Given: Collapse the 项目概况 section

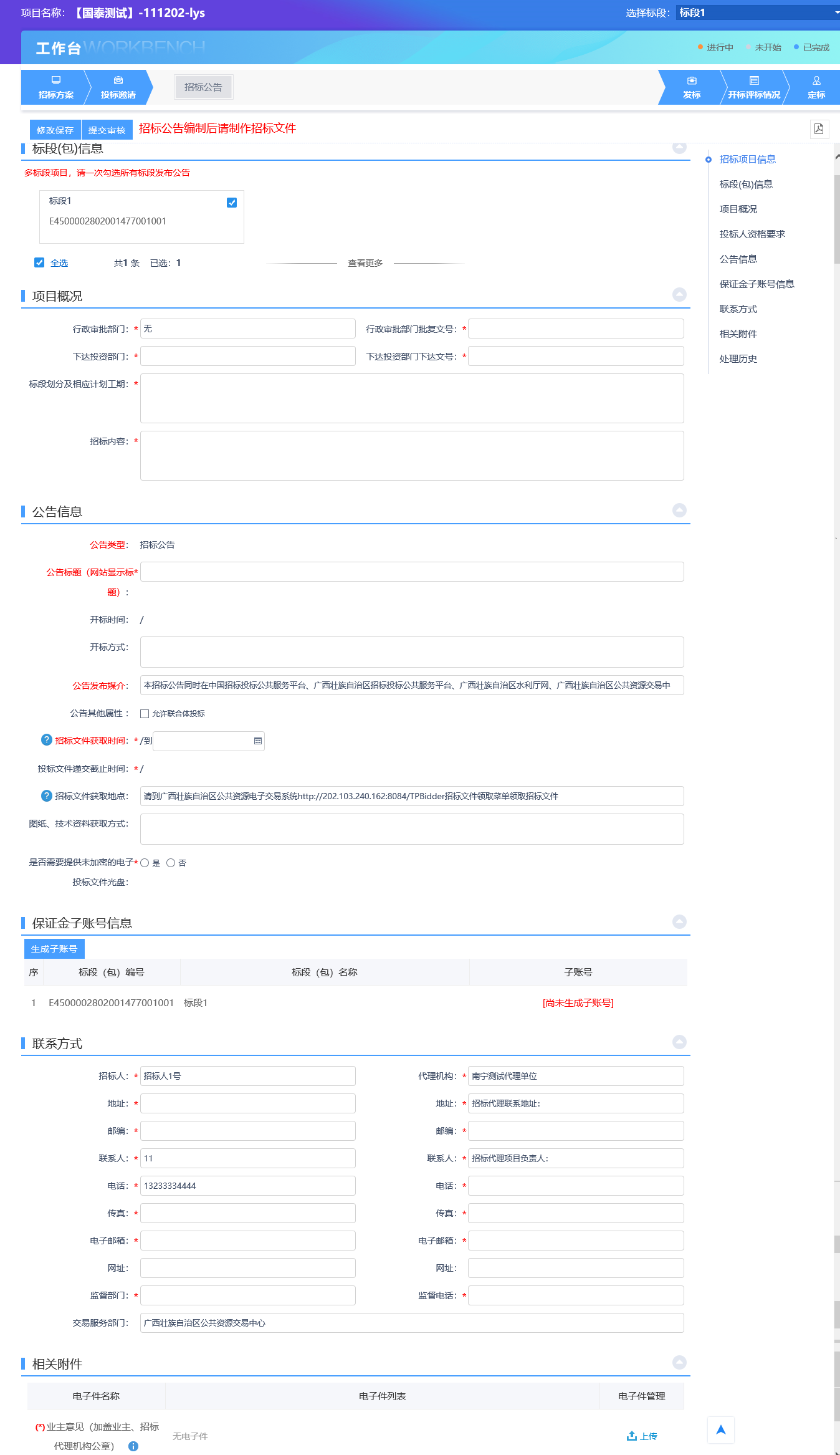Looking at the screenshot, I should [679, 294].
